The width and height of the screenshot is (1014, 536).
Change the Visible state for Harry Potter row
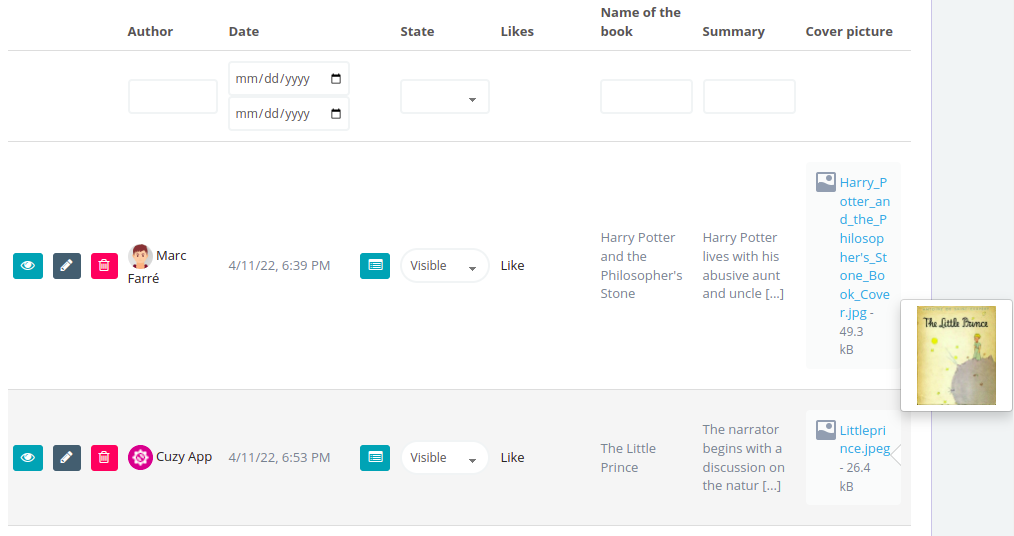click(445, 266)
